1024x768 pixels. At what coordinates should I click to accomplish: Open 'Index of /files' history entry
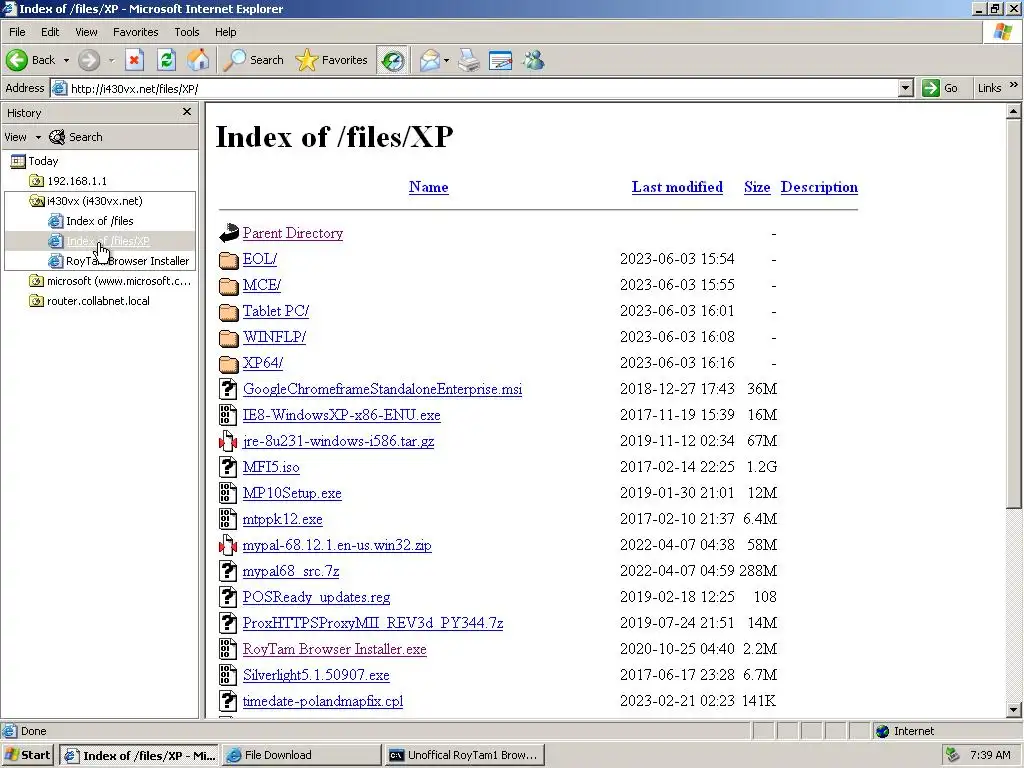tap(91, 221)
